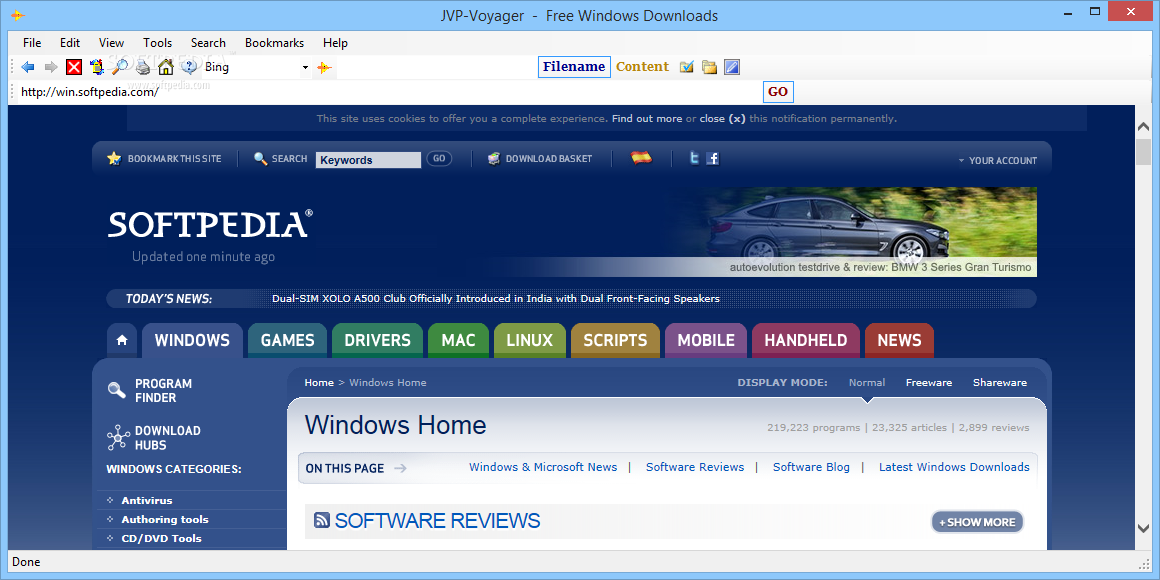Switch to the NEWS tab
1160x580 pixels.
click(899, 340)
